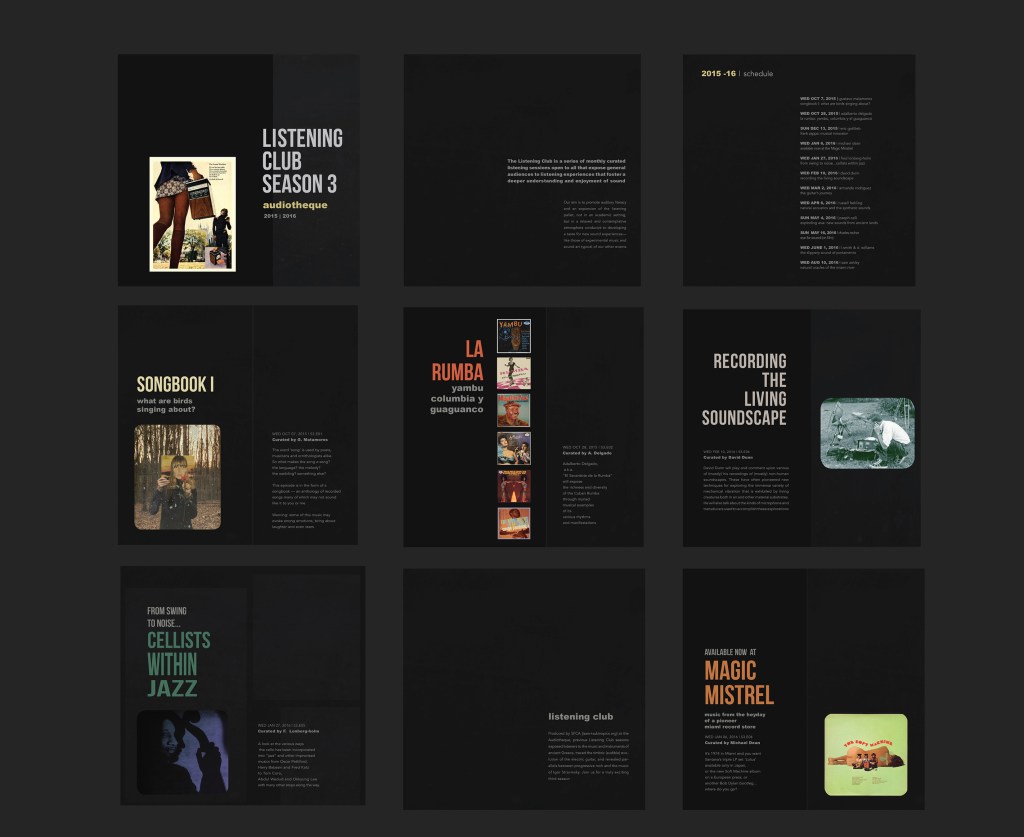Click the "listening club" footer heading
Viewport: 1024px width, 837px height.
point(580,717)
